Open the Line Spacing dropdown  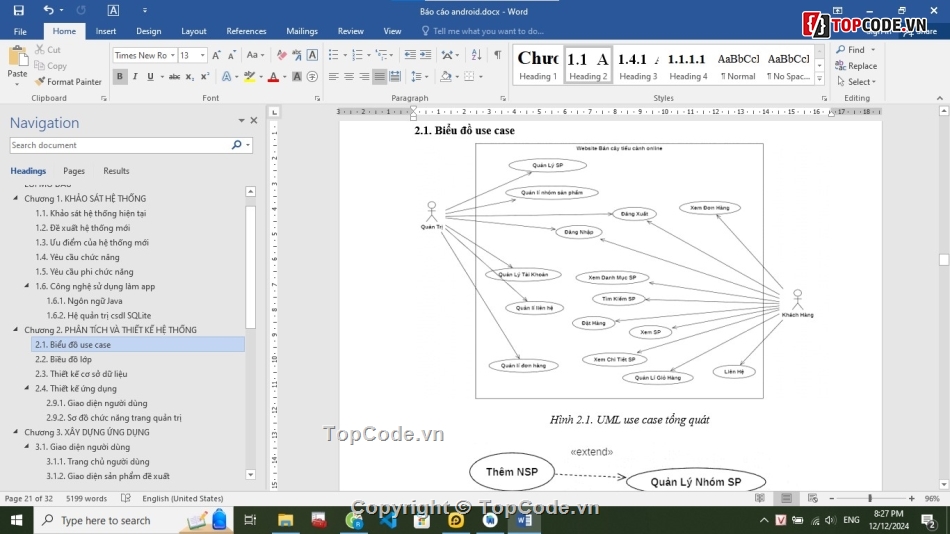[x=419, y=77]
